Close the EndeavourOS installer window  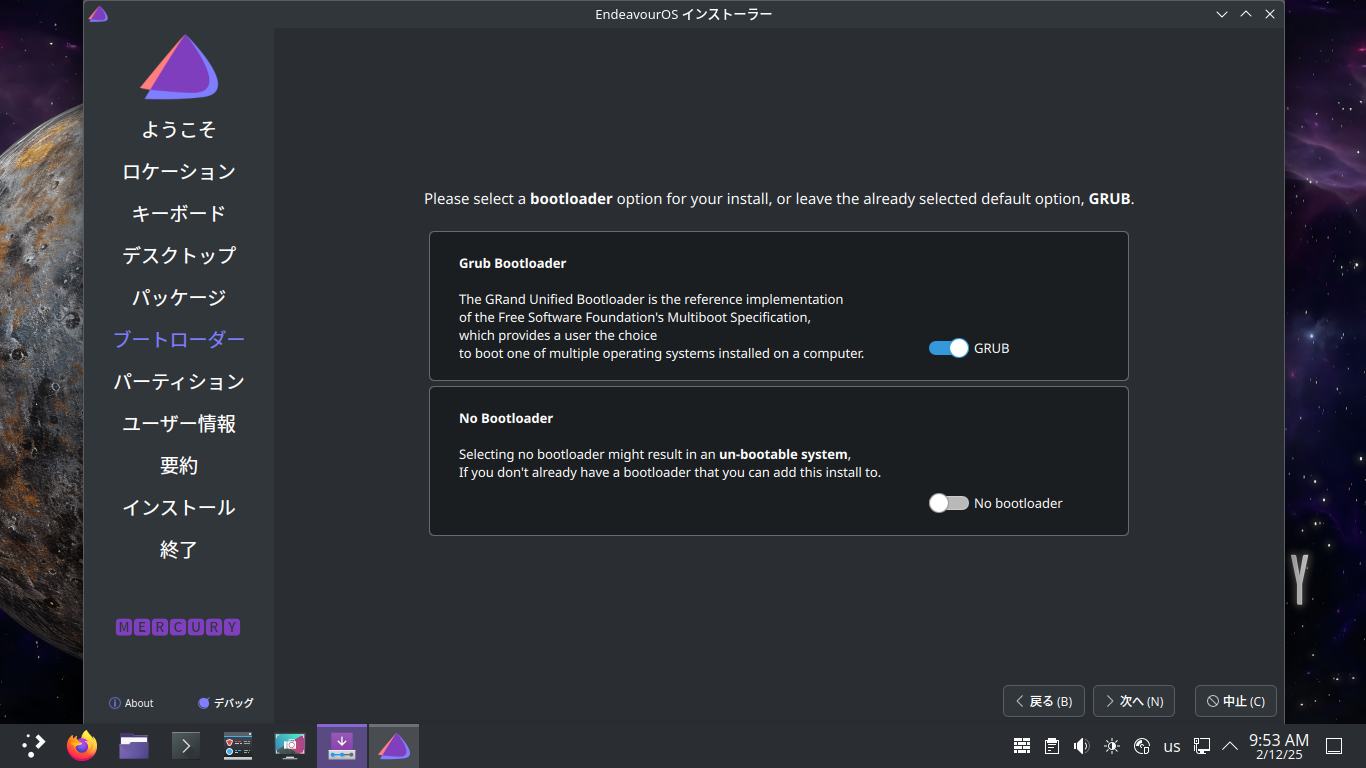(1270, 14)
